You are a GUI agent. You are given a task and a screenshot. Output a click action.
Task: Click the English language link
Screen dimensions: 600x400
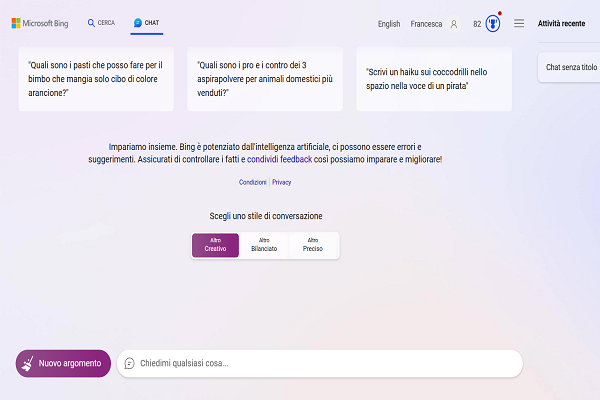389,23
